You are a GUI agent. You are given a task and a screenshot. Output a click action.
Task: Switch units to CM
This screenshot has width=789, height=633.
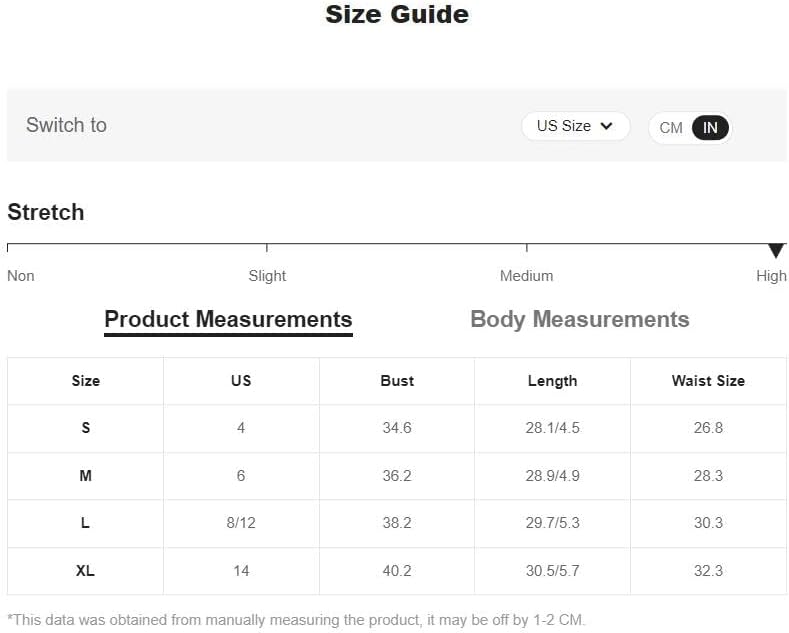point(671,128)
